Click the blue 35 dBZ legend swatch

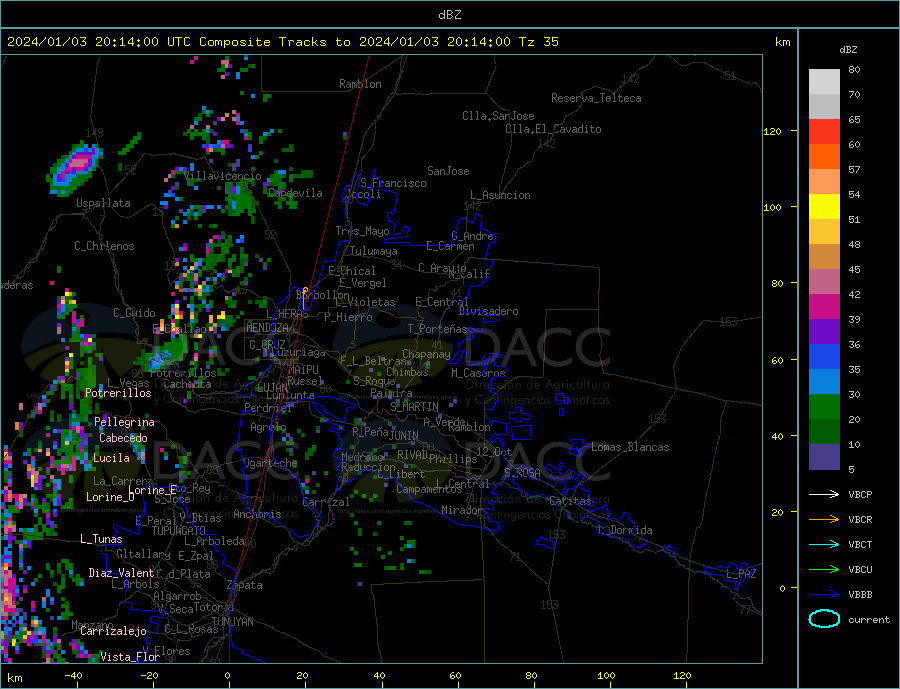click(x=824, y=357)
